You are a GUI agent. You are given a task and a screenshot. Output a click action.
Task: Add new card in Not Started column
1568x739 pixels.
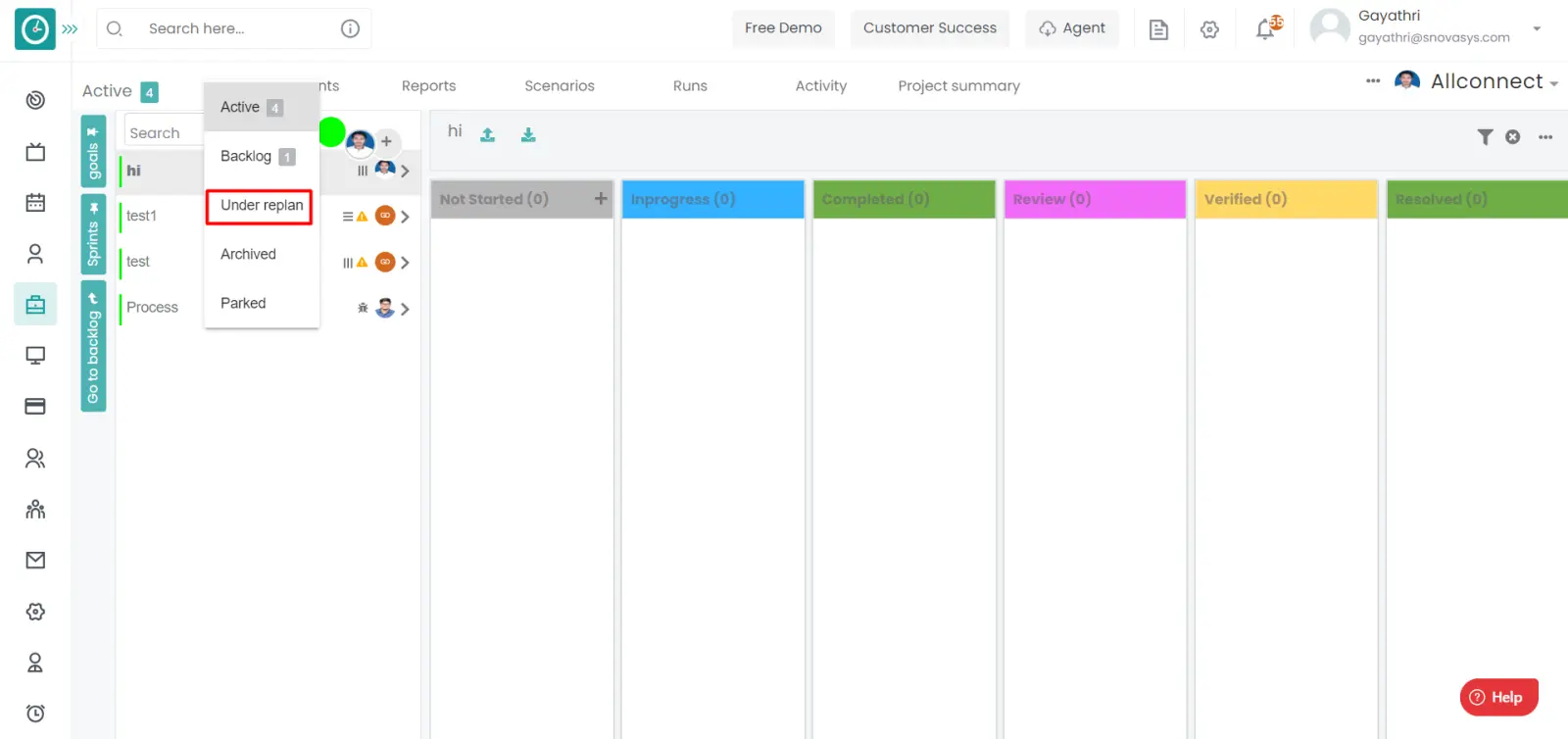[601, 199]
